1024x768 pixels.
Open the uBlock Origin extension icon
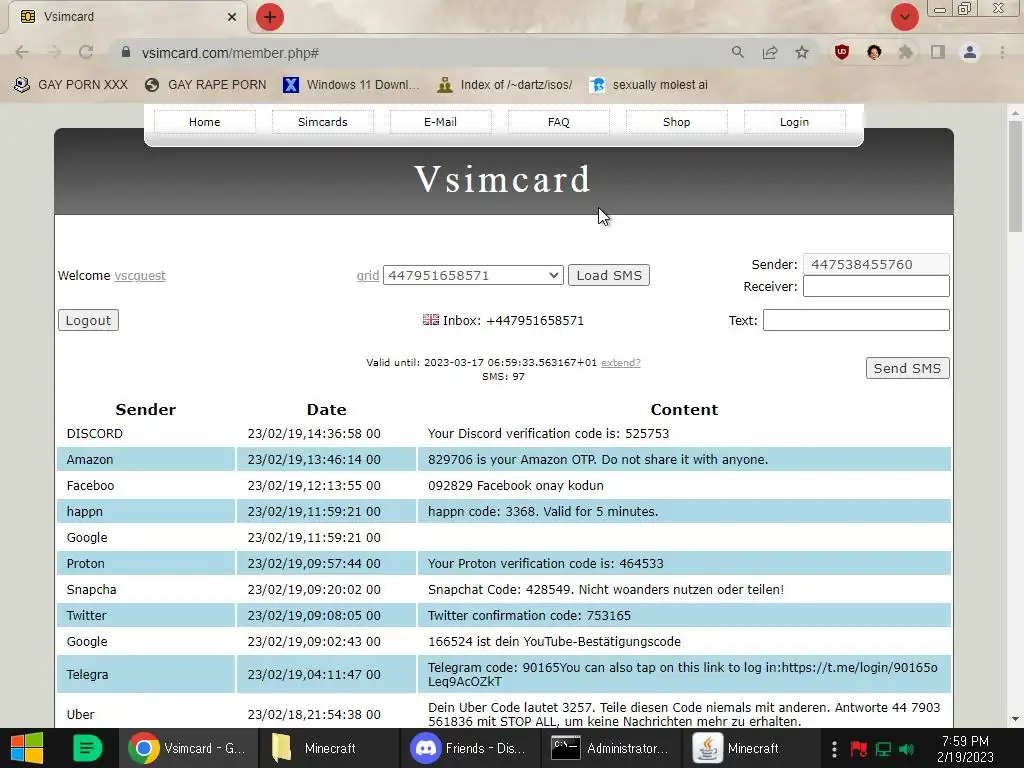[x=842, y=52]
